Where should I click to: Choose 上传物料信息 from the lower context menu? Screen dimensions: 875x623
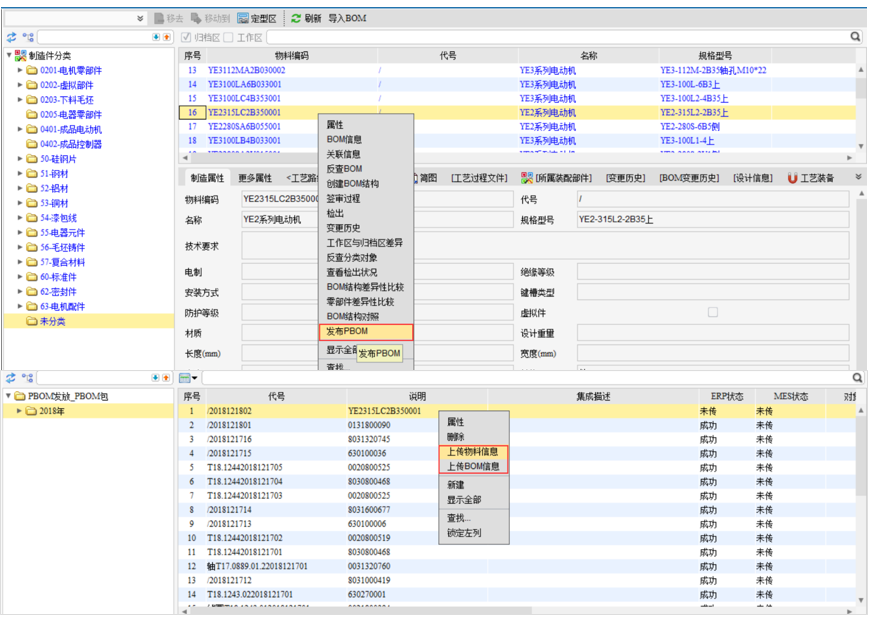[x=473, y=451]
